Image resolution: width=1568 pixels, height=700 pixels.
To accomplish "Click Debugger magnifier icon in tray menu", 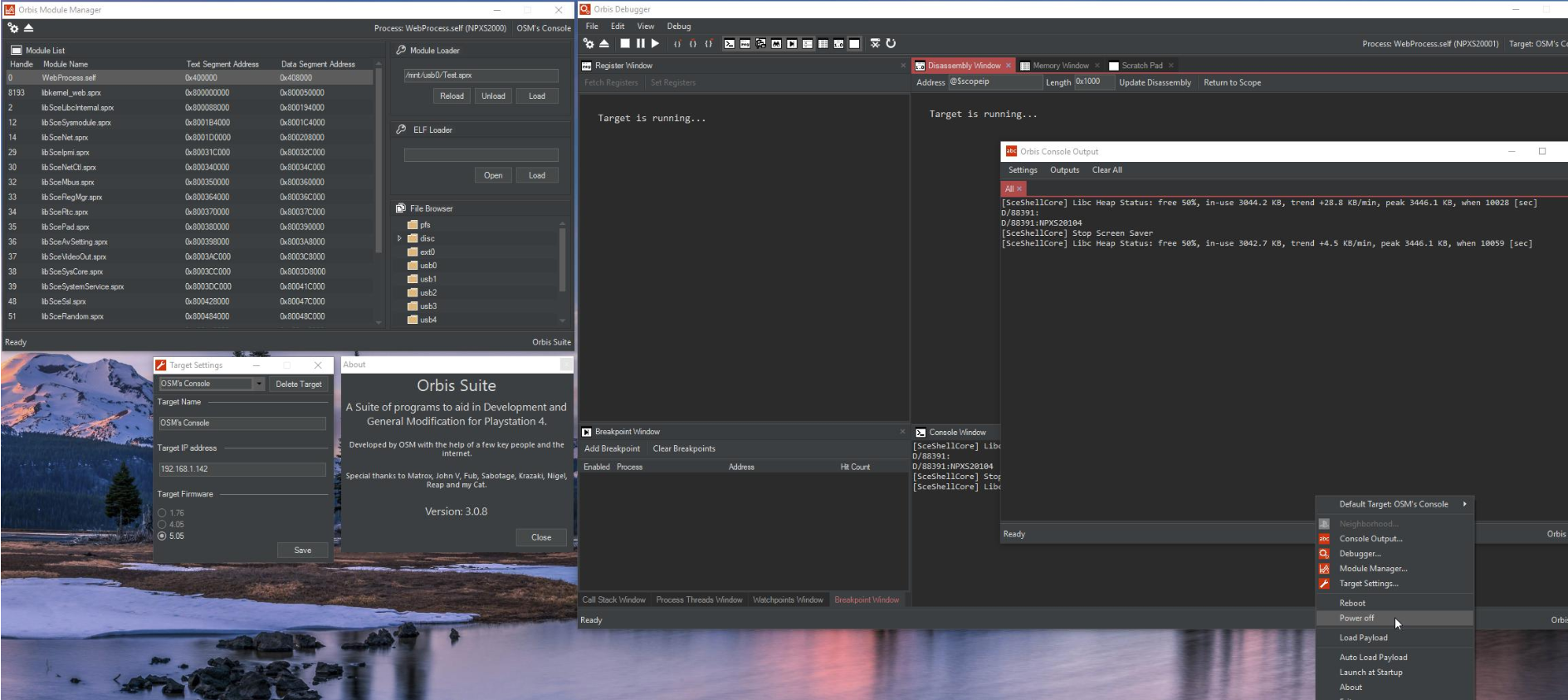I will 1324,554.
